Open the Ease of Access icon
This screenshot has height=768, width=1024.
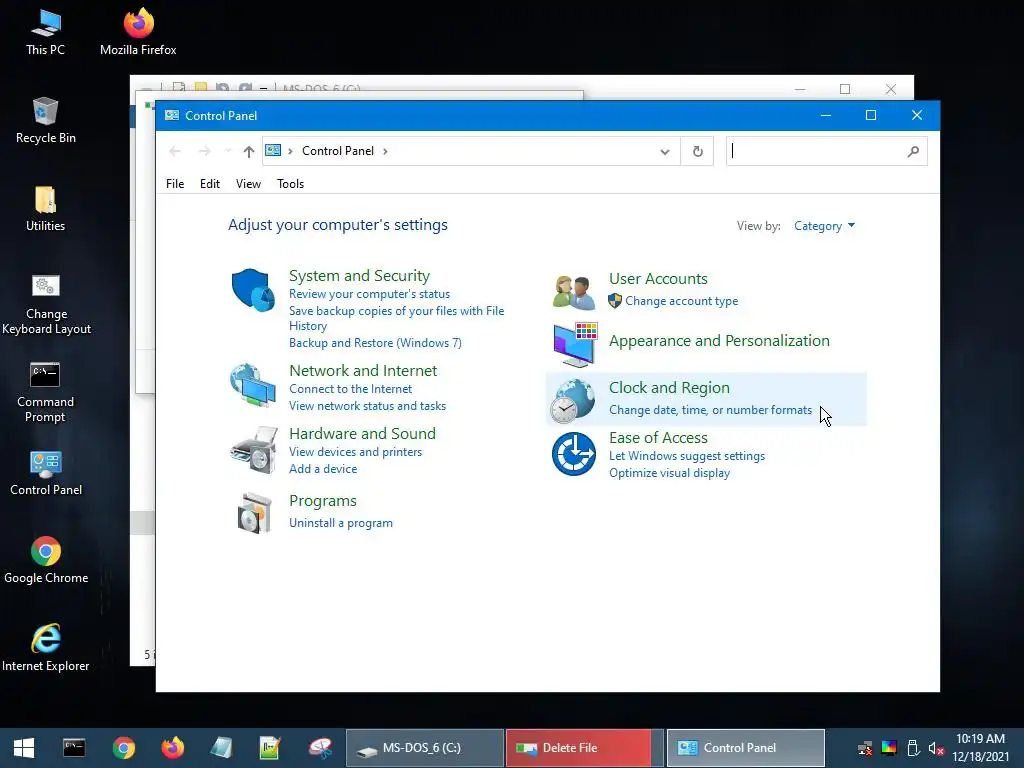pyautogui.click(x=573, y=453)
